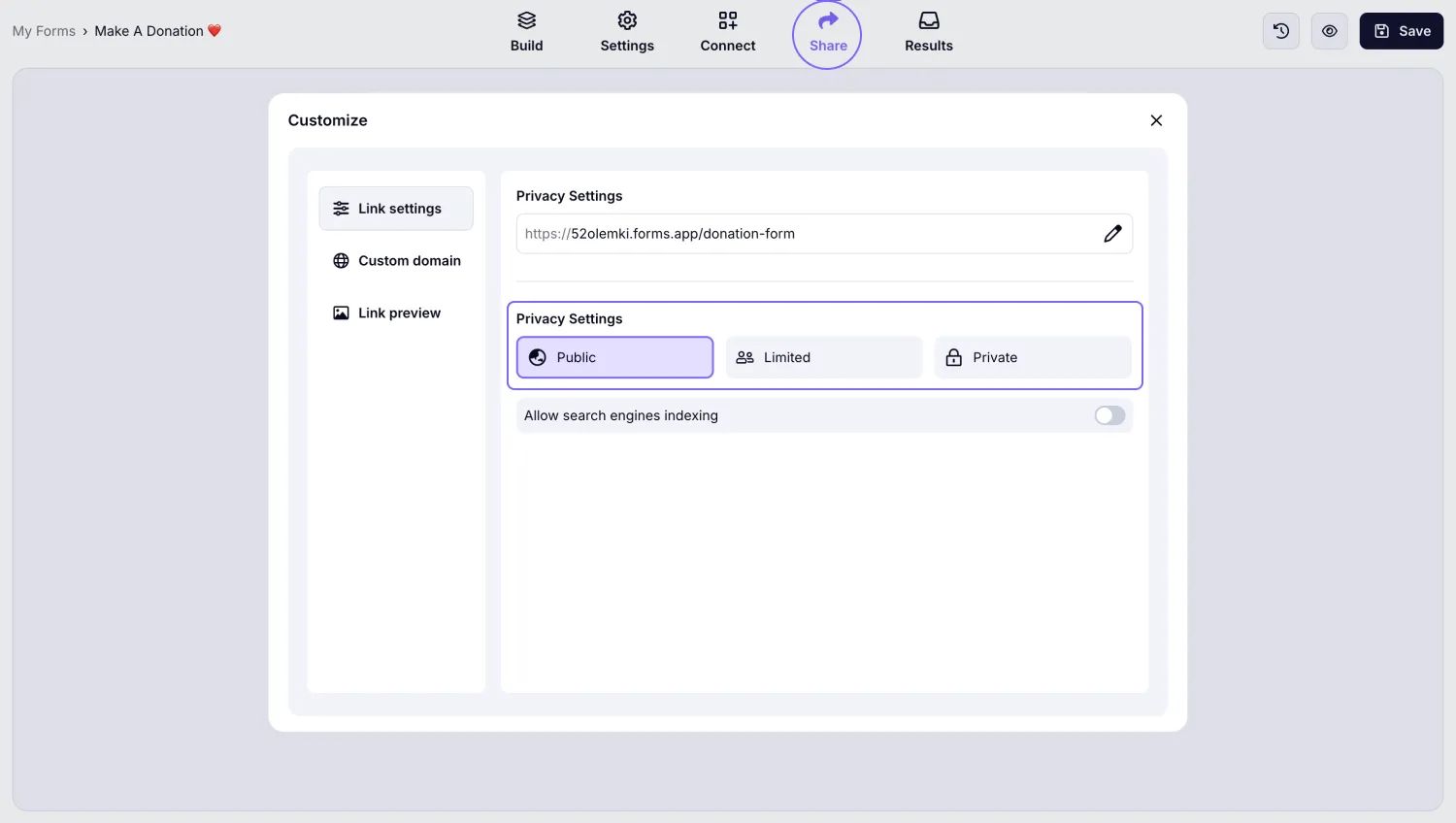Choose Limited privacy option
Screen dimensions: 1456x823
[823, 357]
